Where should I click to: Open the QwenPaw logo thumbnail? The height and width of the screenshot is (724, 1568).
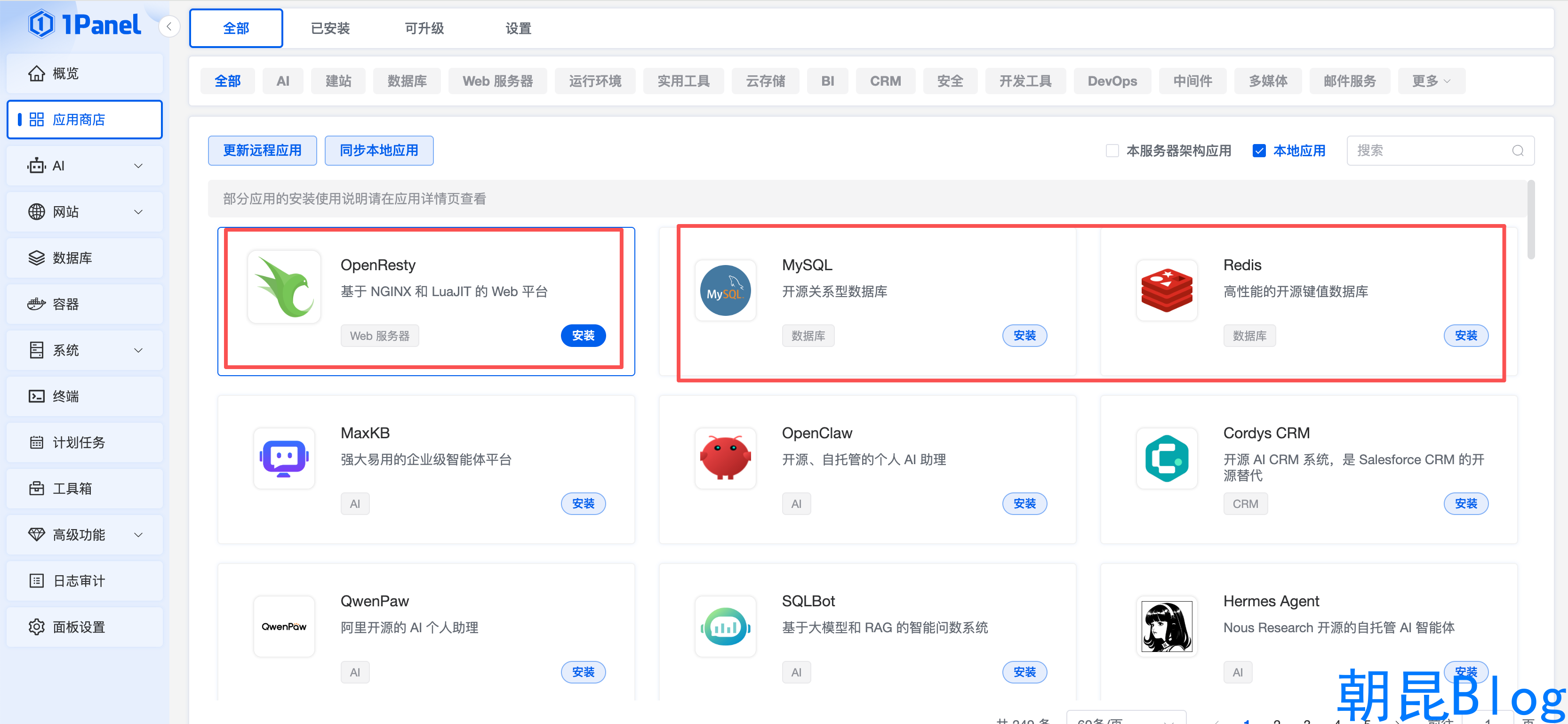[x=284, y=627]
